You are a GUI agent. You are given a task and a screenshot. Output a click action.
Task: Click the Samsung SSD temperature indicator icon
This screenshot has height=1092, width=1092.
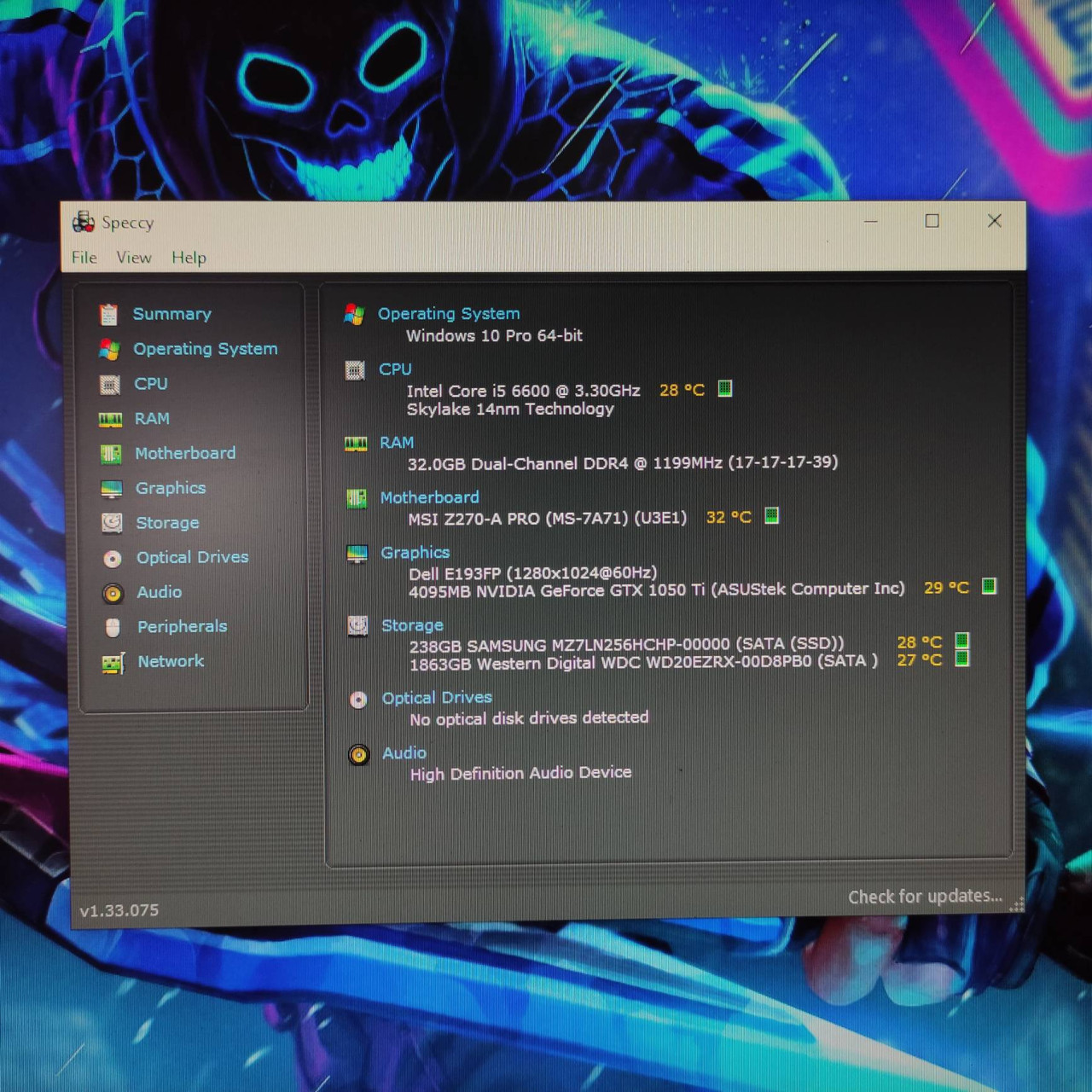click(962, 641)
